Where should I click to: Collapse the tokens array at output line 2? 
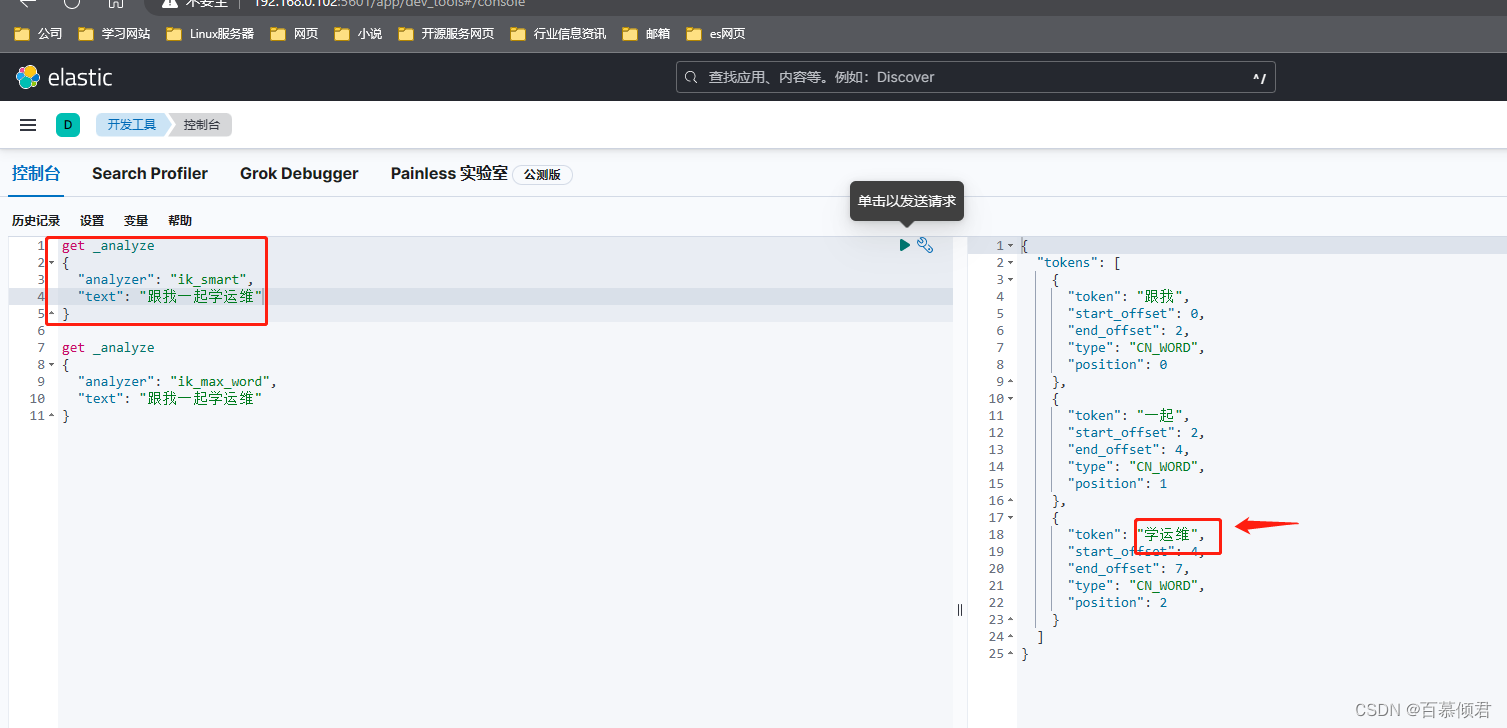click(1010, 263)
